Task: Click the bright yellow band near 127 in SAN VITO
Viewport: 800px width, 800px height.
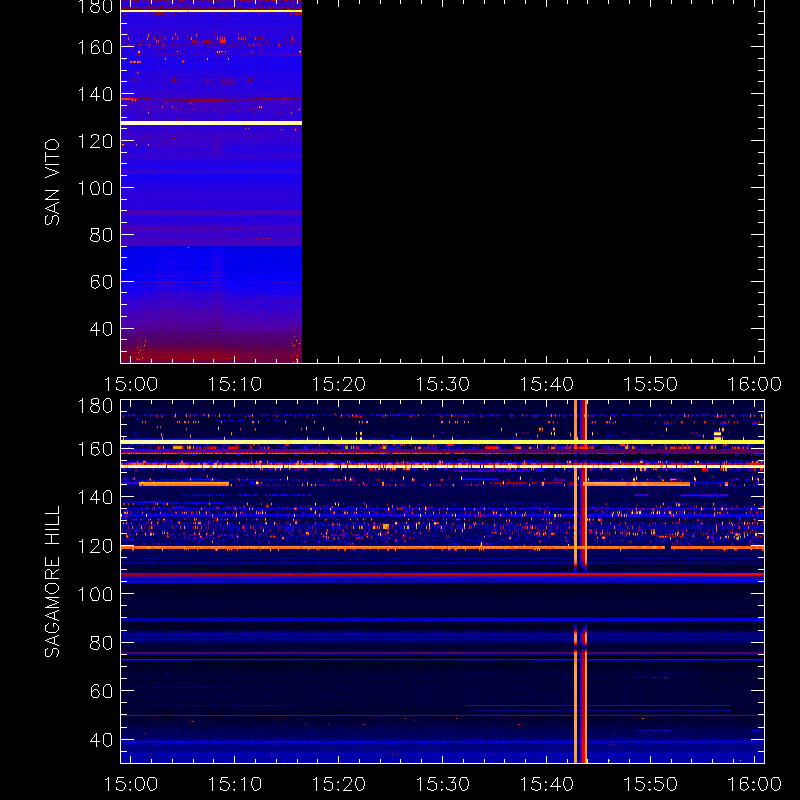Action: [211, 123]
